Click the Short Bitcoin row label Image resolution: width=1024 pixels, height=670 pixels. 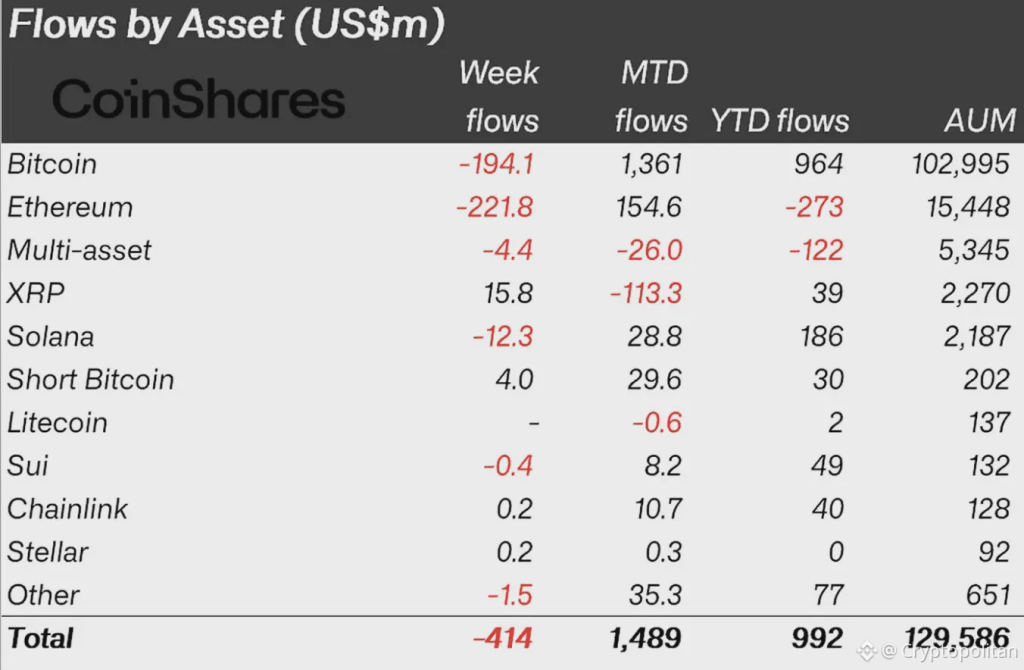pos(90,380)
